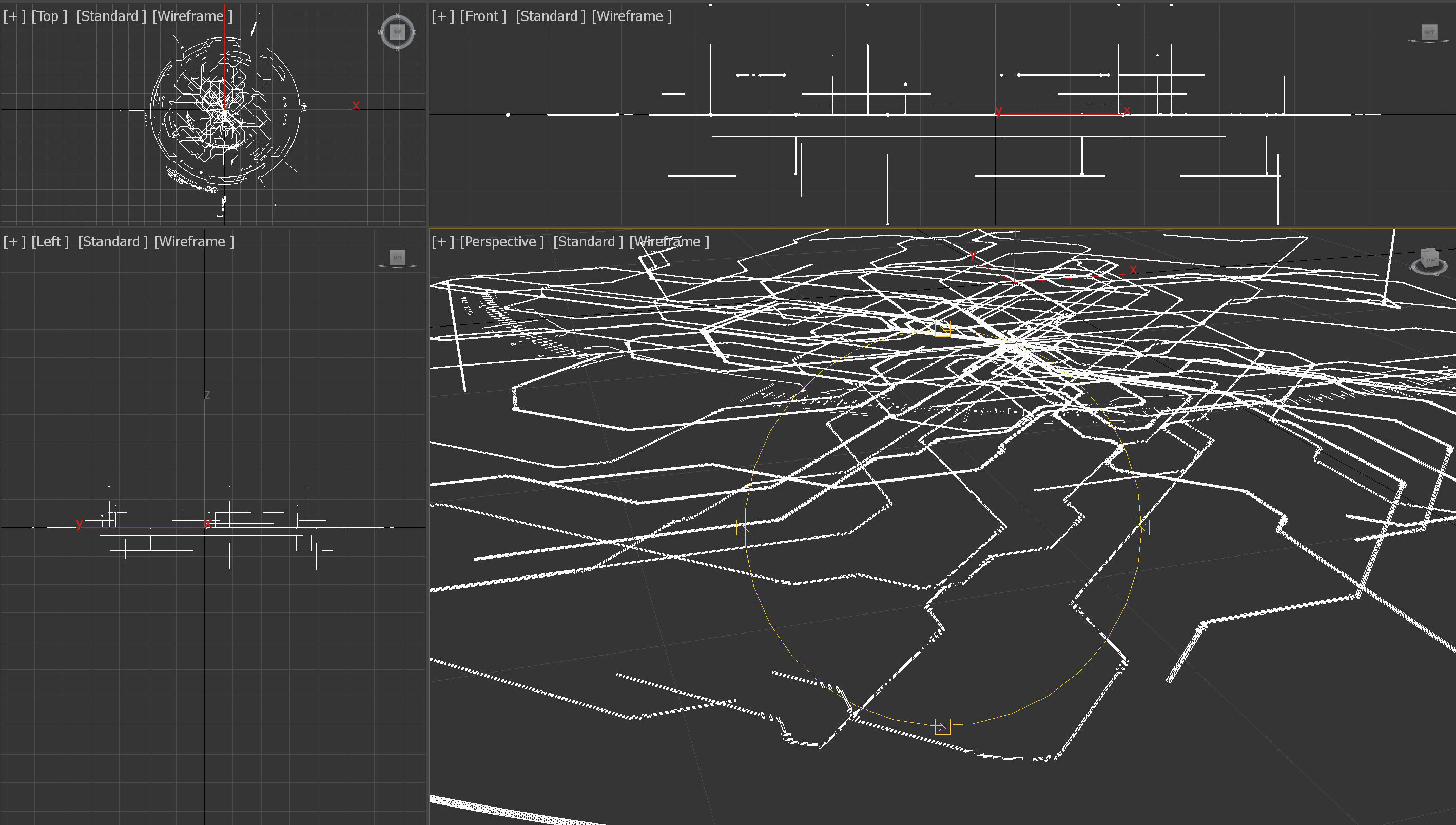Click the Front viewport label
The image size is (1456, 825).
(482, 16)
